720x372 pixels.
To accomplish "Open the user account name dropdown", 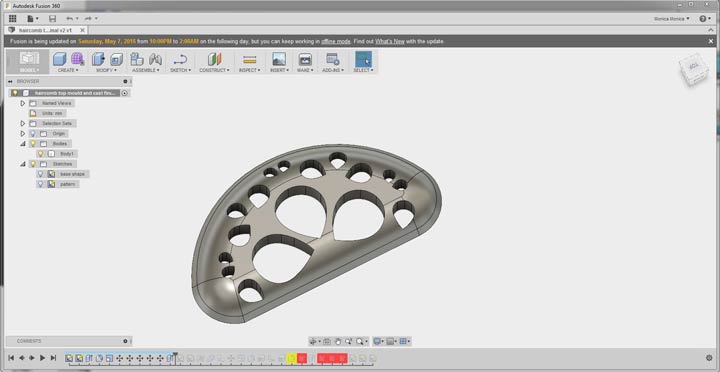I will pos(672,19).
